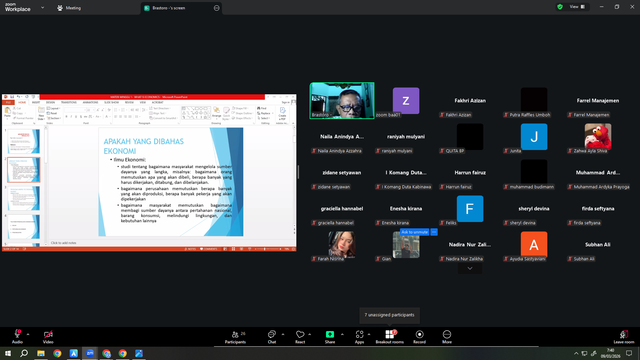The width and height of the screenshot is (640, 360).
Task: Open the Zoom Workplace dropdown arrow
Action: [42, 7]
